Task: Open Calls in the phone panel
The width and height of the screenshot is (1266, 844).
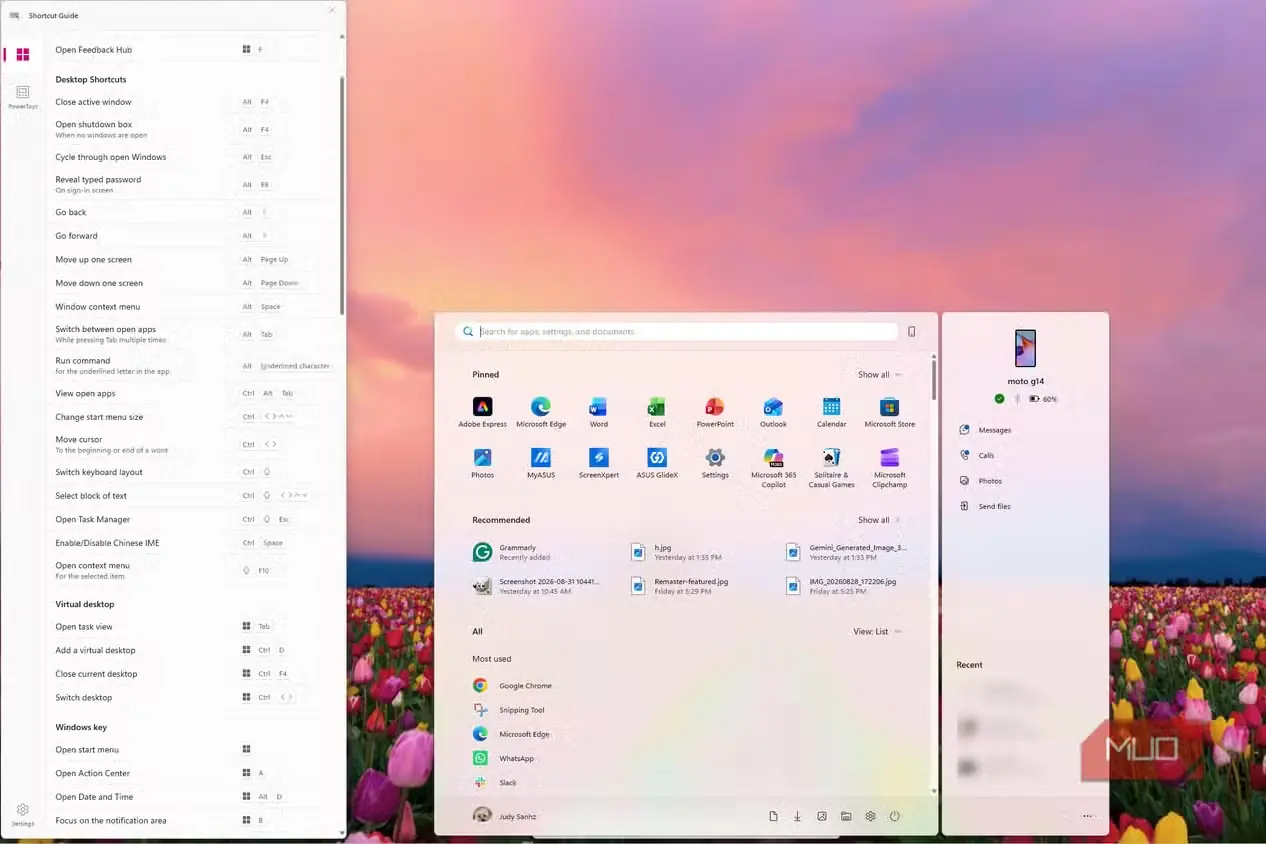Action: coord(977,455)
